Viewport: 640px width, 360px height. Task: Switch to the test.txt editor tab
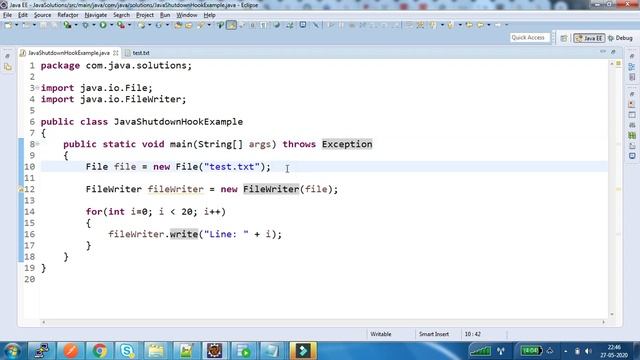(x=138, y=53)
